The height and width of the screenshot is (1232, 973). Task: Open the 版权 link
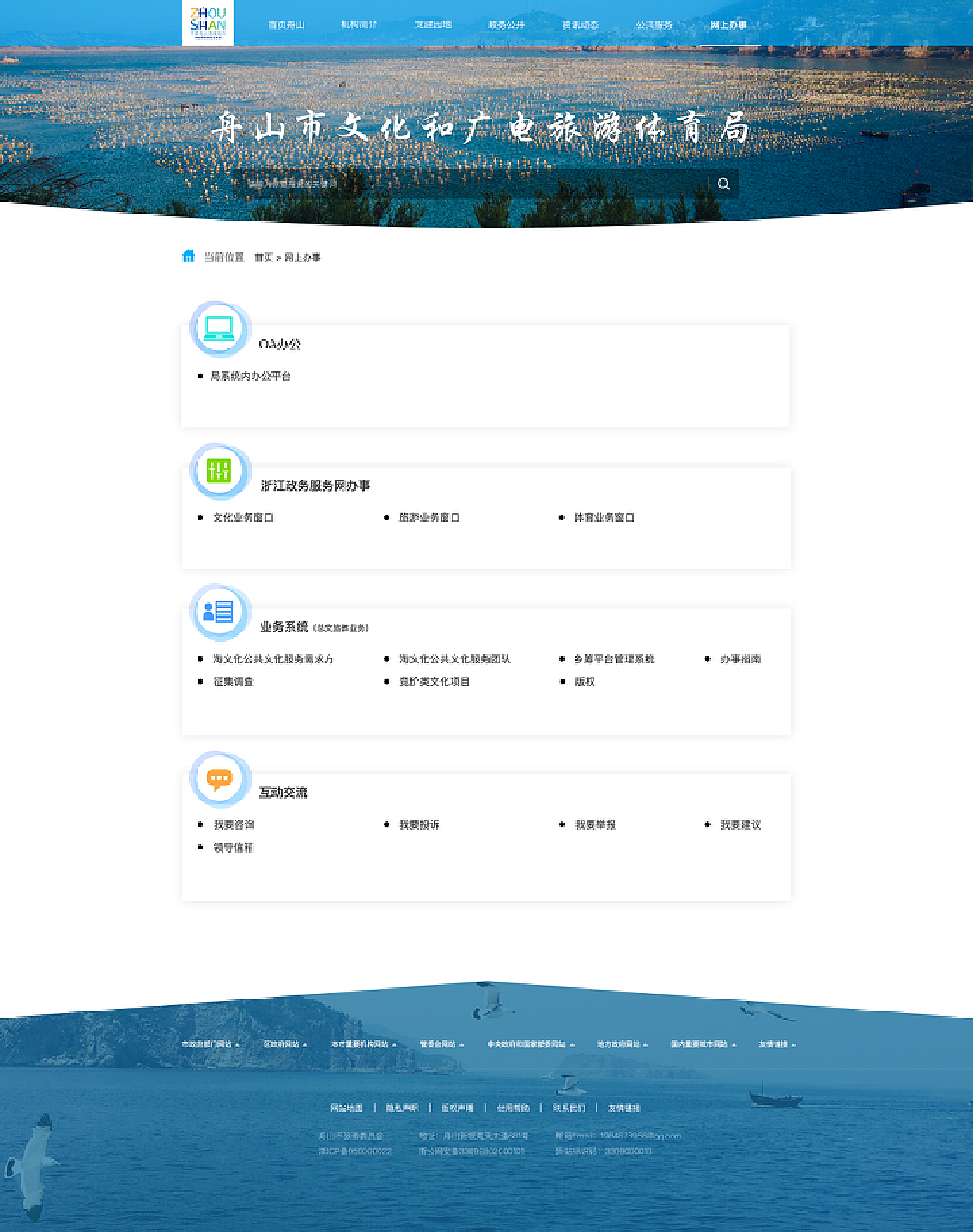585,681
